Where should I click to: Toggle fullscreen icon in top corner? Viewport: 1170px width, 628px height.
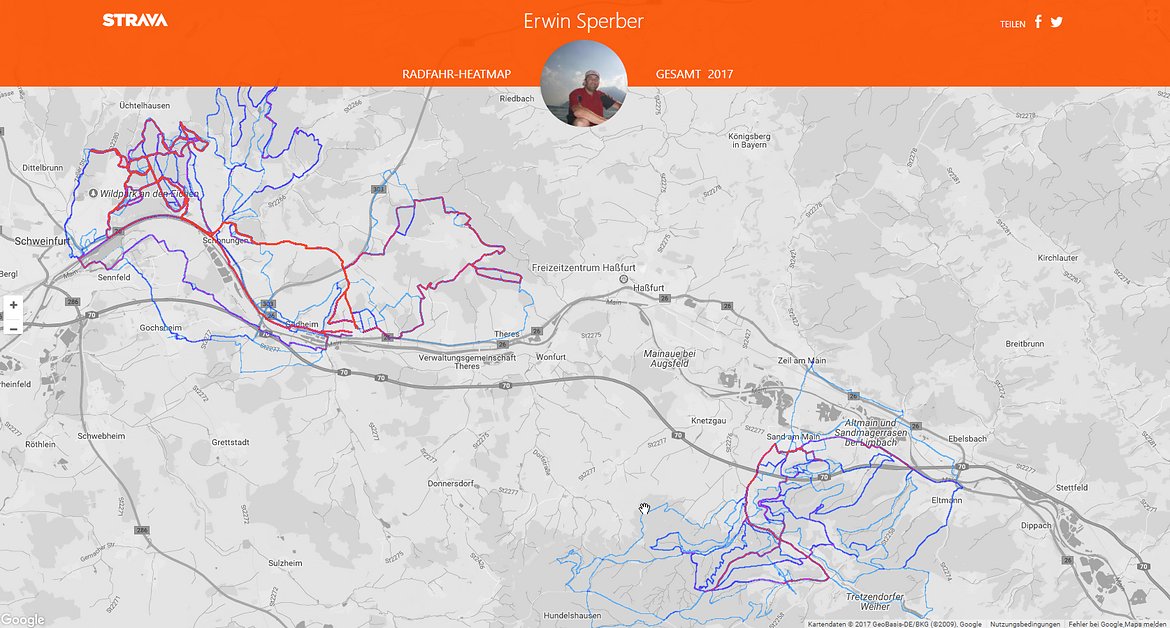coord(1152,15)
